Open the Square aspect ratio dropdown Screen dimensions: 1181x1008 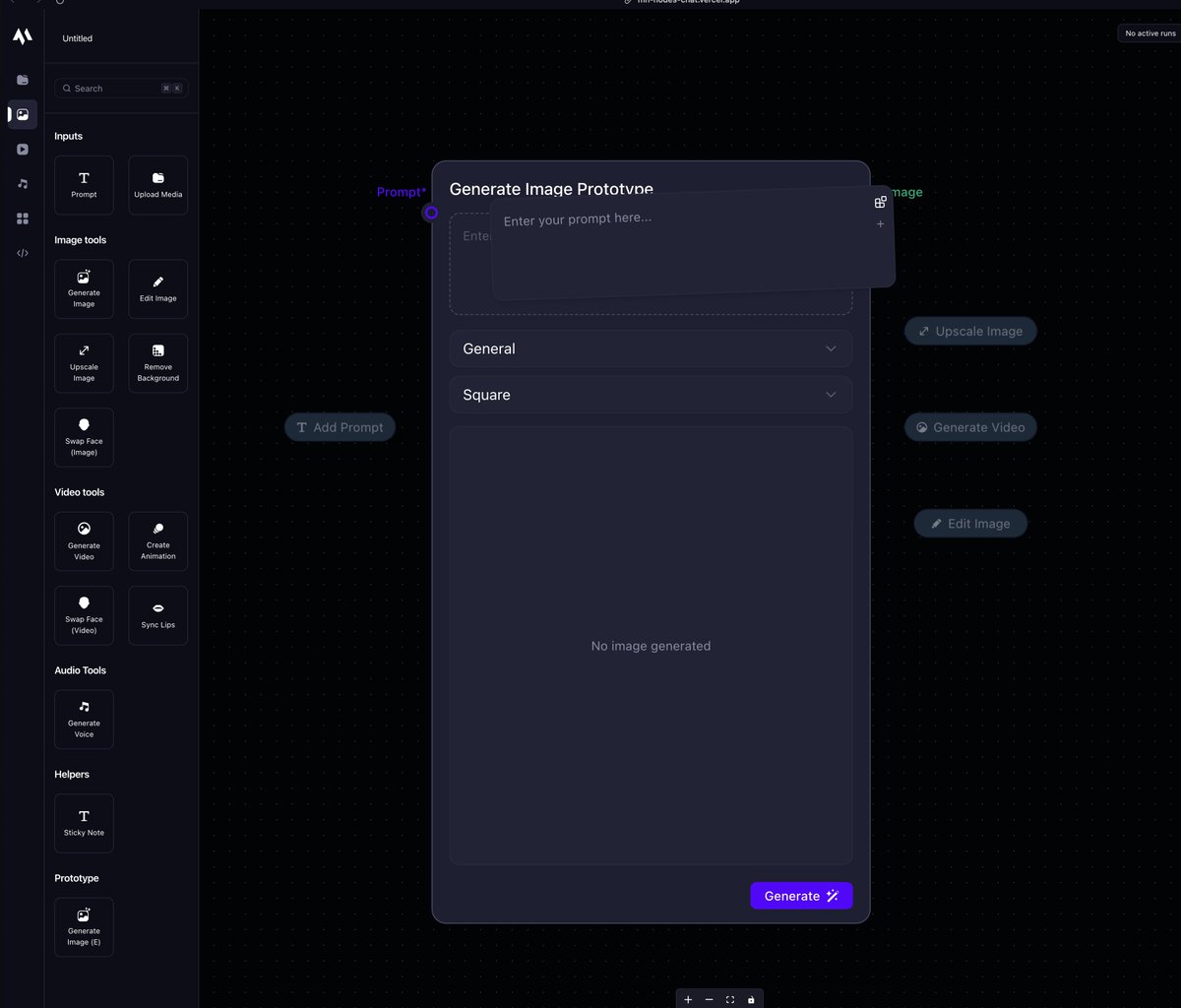(651, 395)
